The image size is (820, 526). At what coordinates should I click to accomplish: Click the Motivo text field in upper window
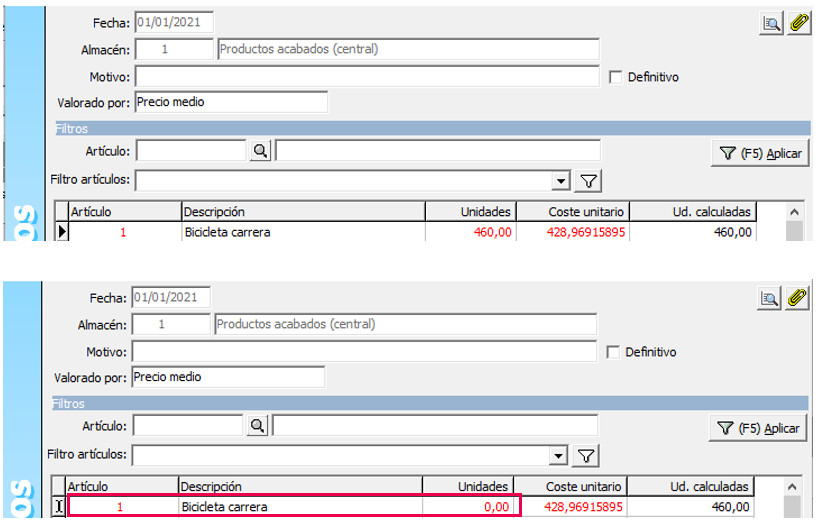[x=367, y=76]
